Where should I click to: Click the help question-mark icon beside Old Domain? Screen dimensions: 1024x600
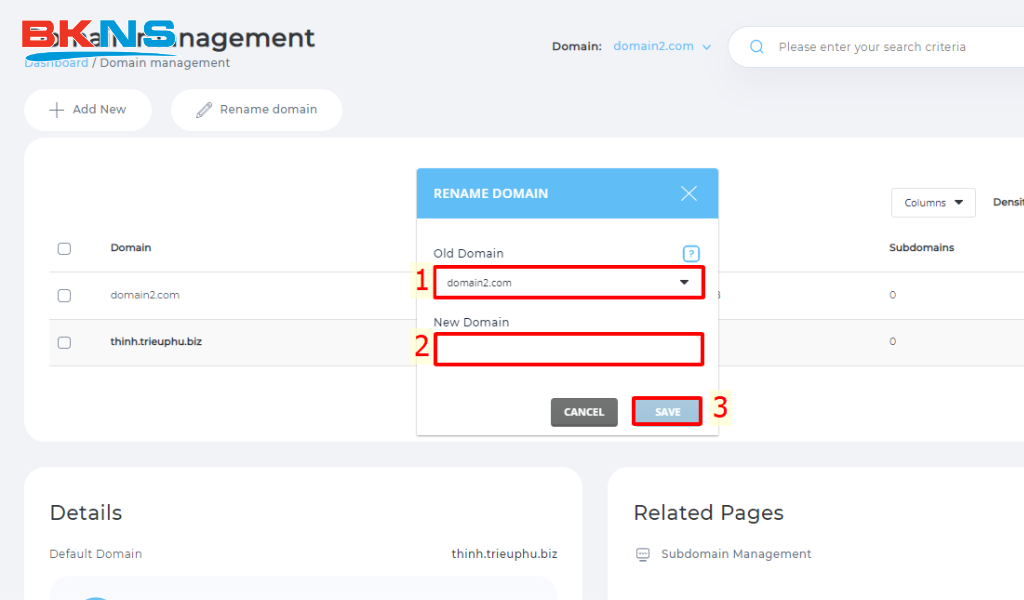coord(691,253)
